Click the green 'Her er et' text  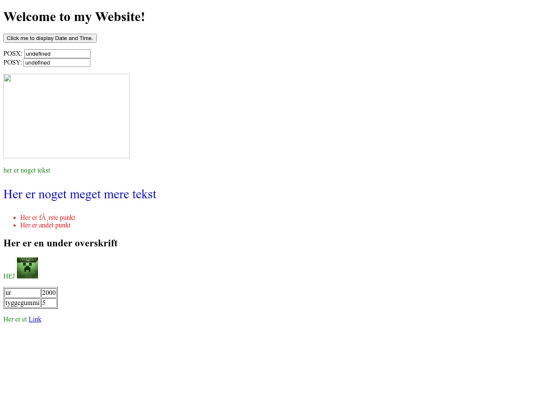[15, 319]
